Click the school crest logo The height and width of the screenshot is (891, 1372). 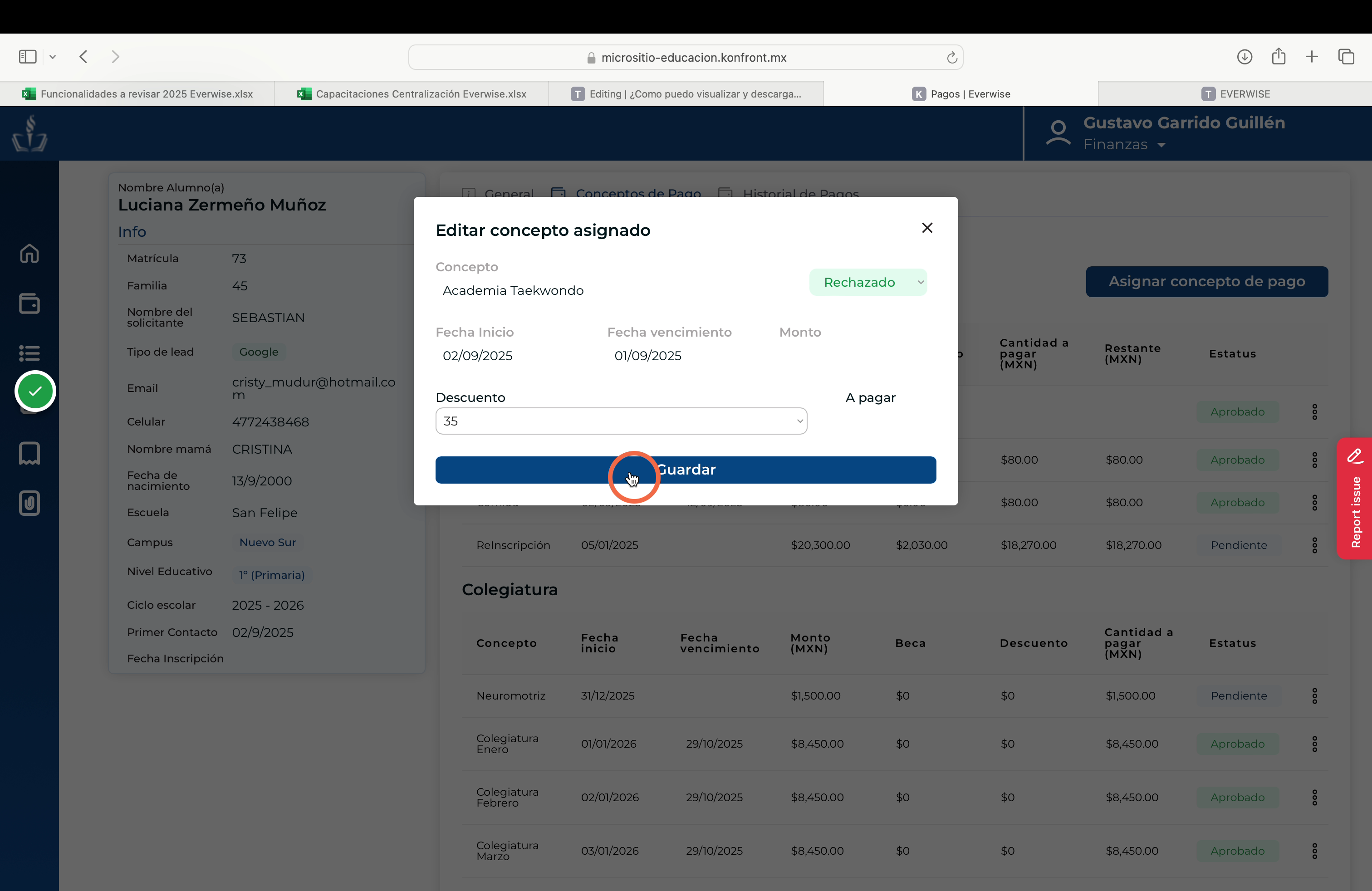pos(29,133)
